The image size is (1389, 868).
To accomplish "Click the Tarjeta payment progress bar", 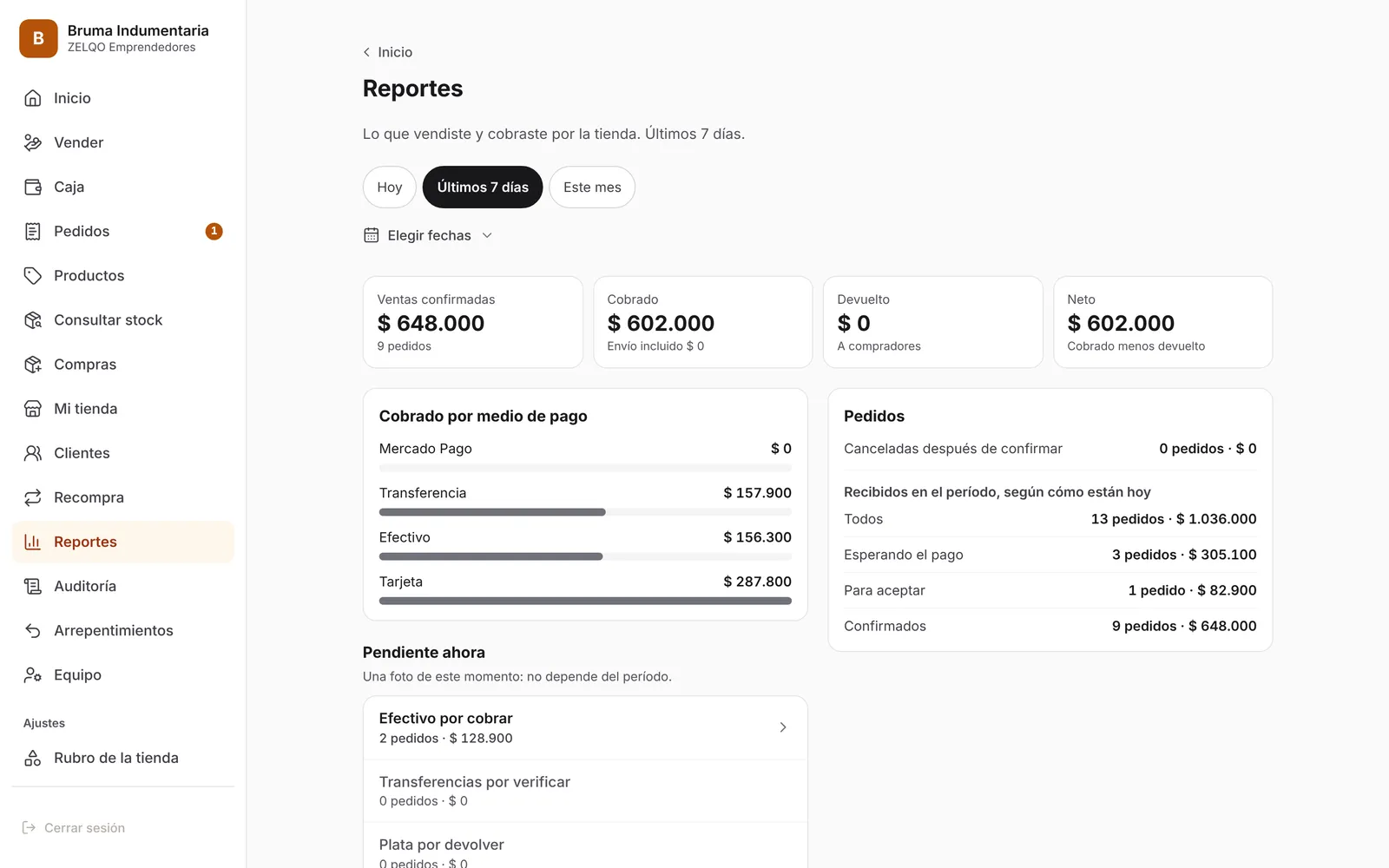I will coord(585,601).
